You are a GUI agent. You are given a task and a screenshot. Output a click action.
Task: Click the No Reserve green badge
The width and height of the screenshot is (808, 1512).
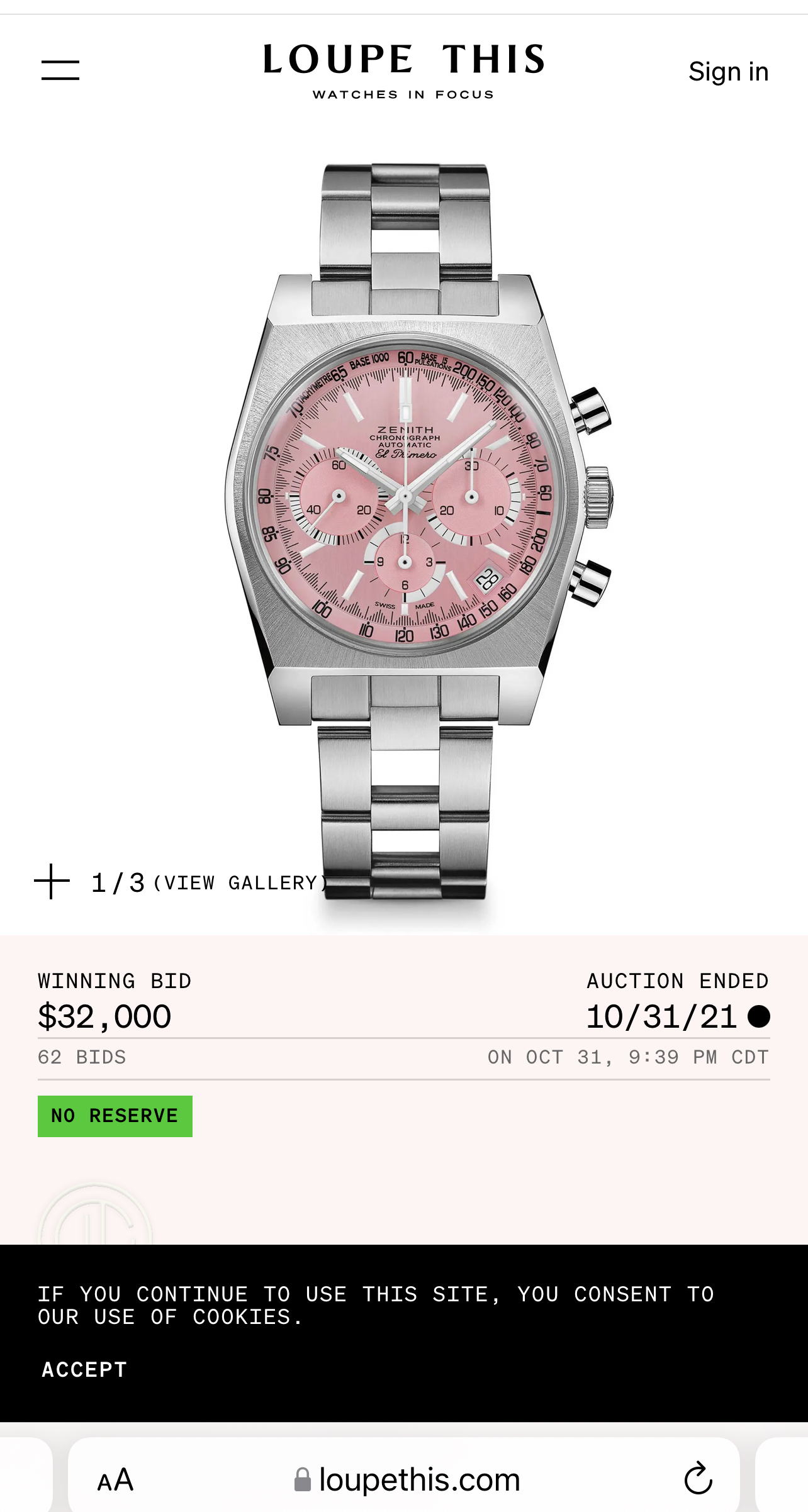point(115,1116)
